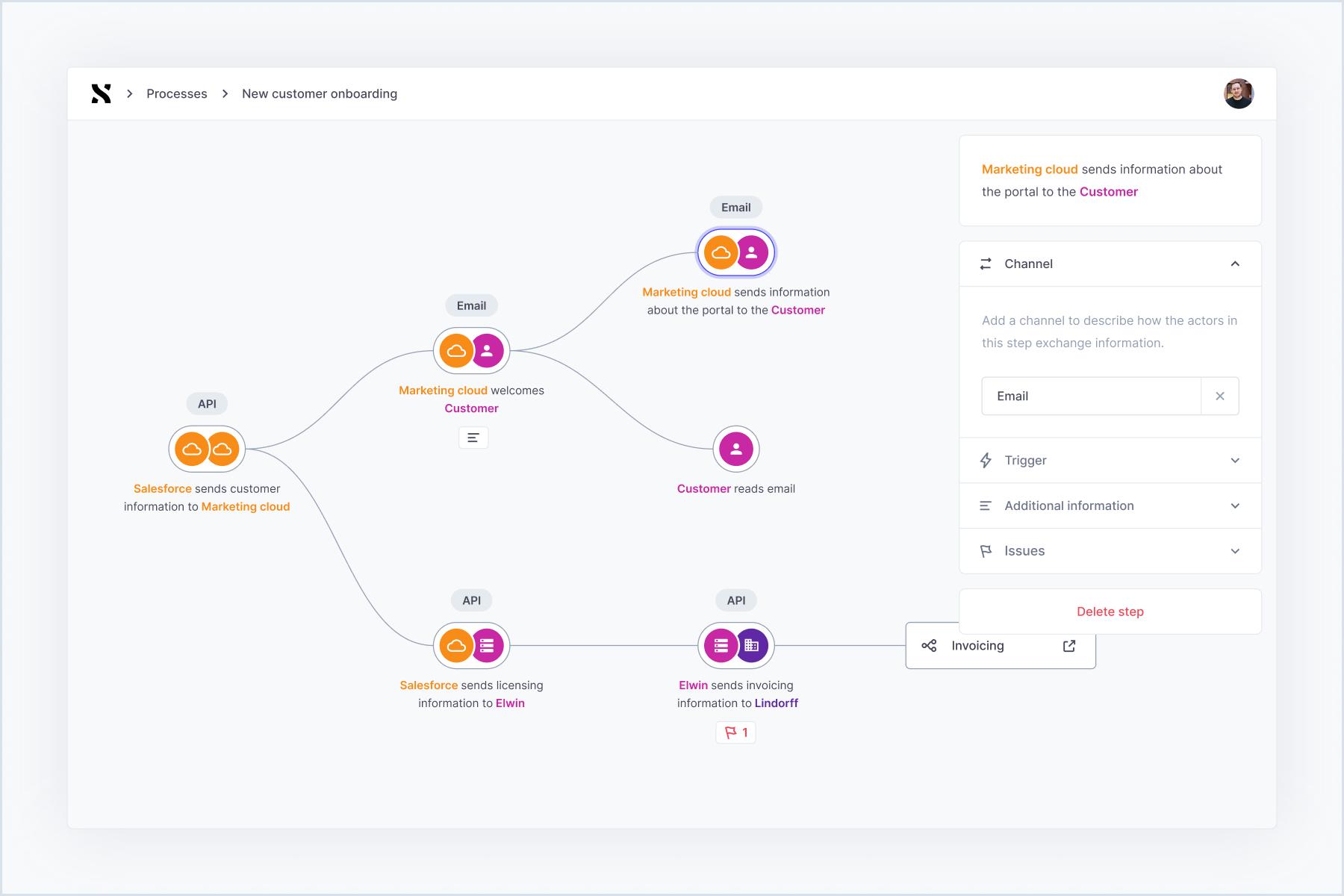This screenshot has height=896, width=1344.
Task: Click the API tag above licensing step
Action: click(x=471, y=600)
